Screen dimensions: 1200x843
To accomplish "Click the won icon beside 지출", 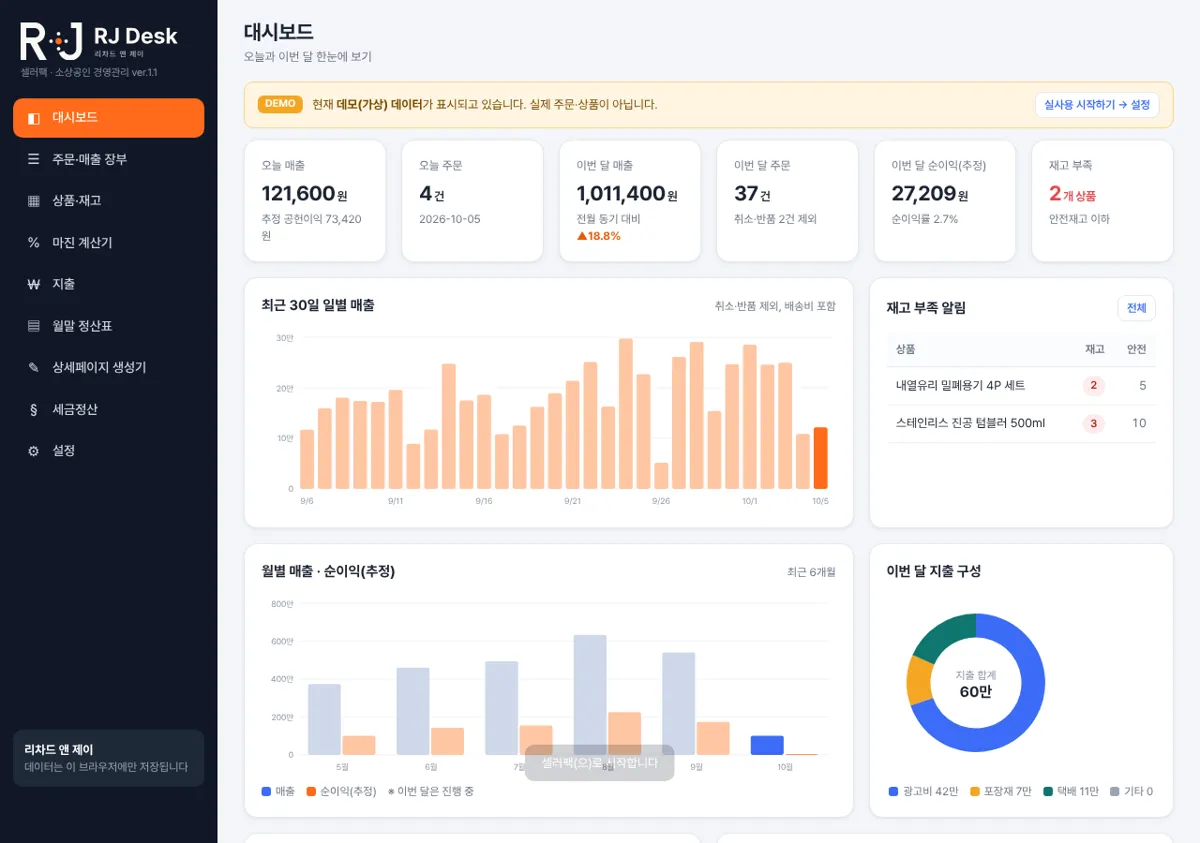I will [34, 284].
